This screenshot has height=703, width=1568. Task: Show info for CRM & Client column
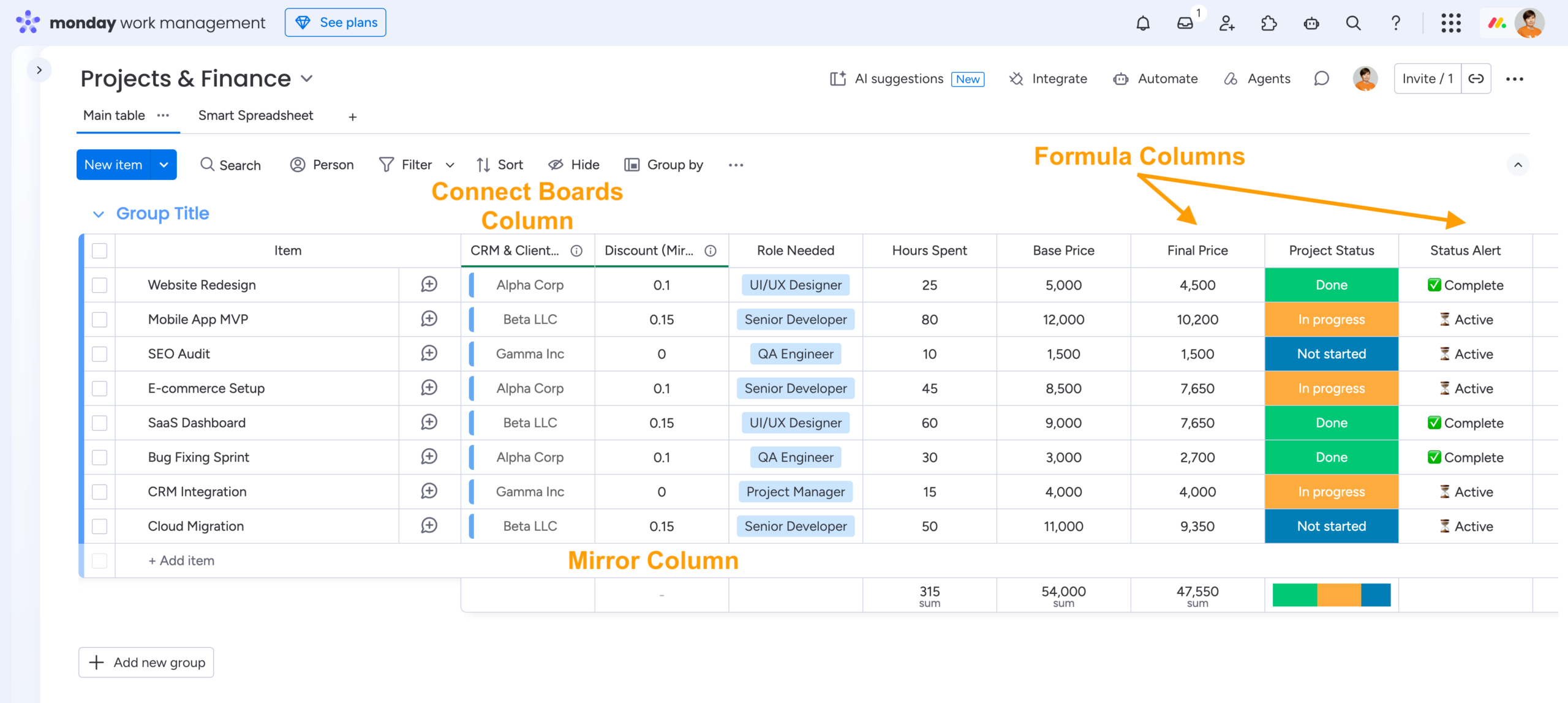(576, 250)
